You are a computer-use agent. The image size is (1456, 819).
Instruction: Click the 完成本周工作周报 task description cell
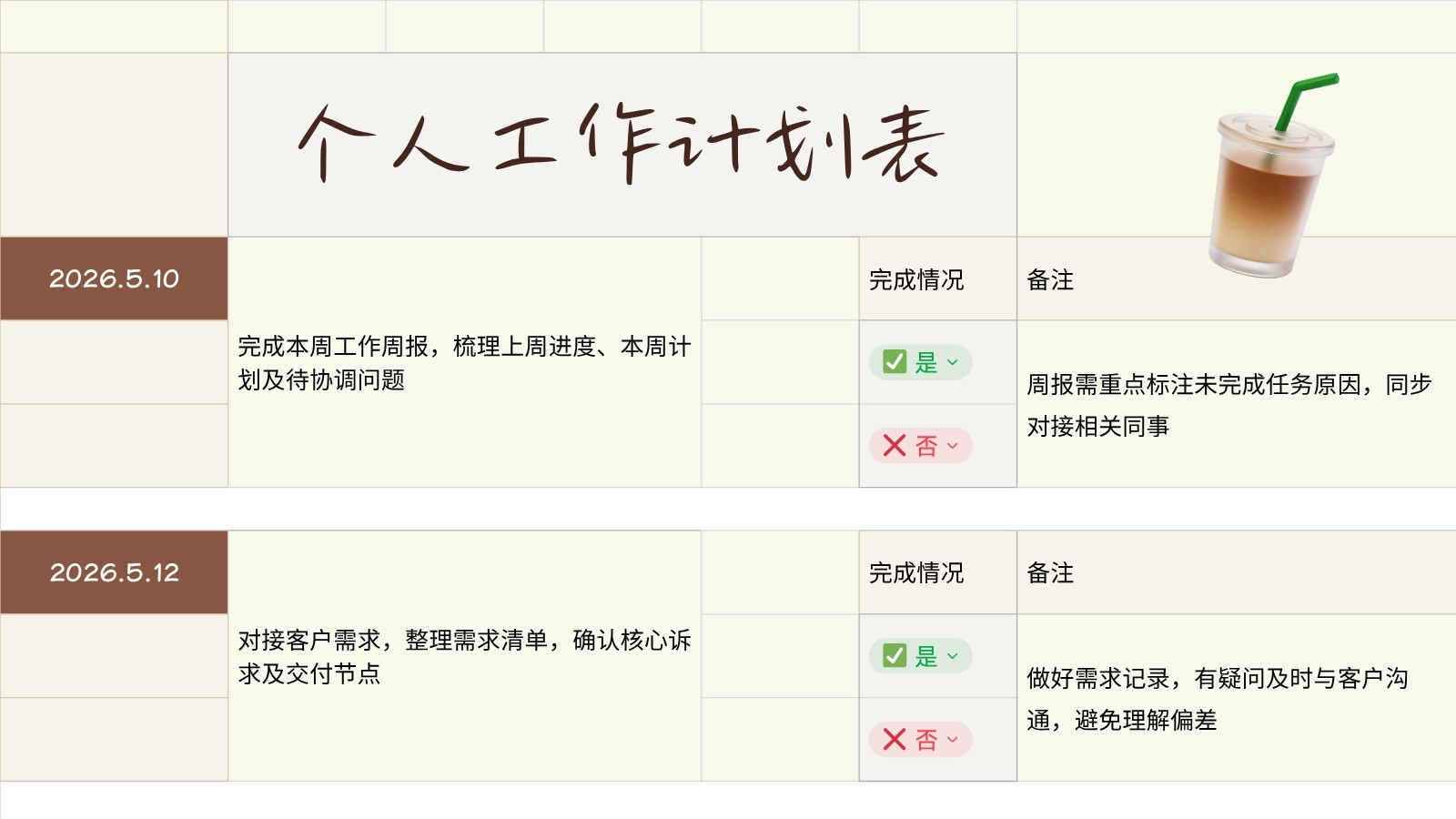(x=464, y=362)
